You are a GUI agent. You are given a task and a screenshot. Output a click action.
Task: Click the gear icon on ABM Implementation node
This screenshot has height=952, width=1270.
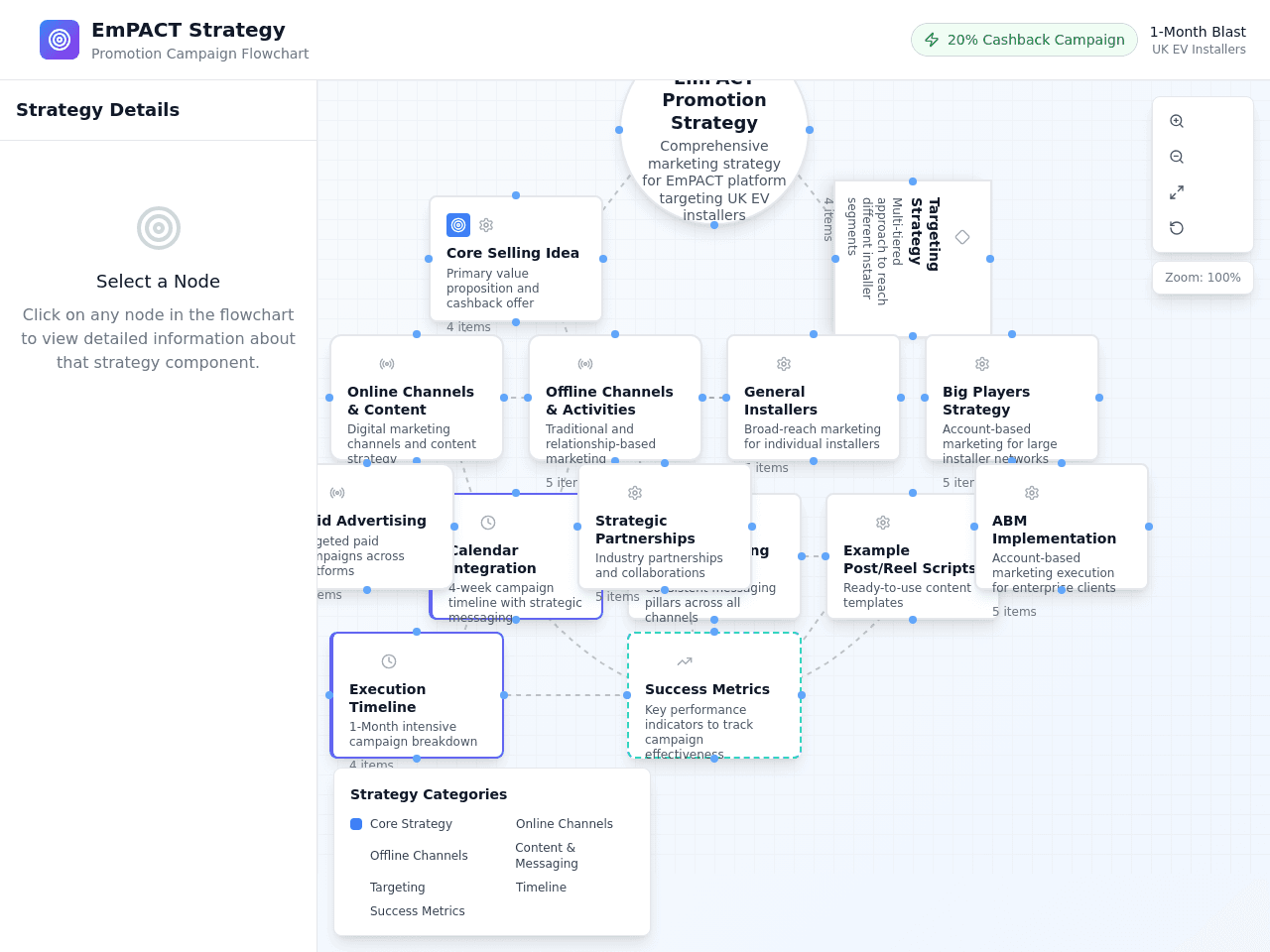click(1032, 493)
